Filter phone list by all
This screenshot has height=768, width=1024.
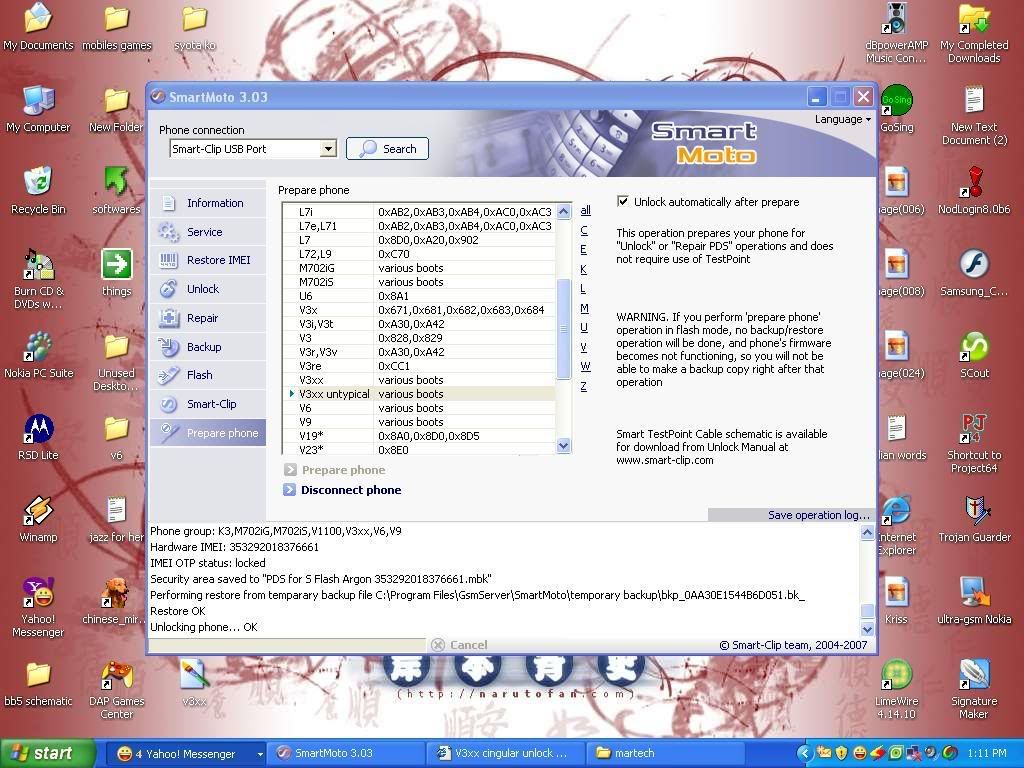tap(585, 210)
